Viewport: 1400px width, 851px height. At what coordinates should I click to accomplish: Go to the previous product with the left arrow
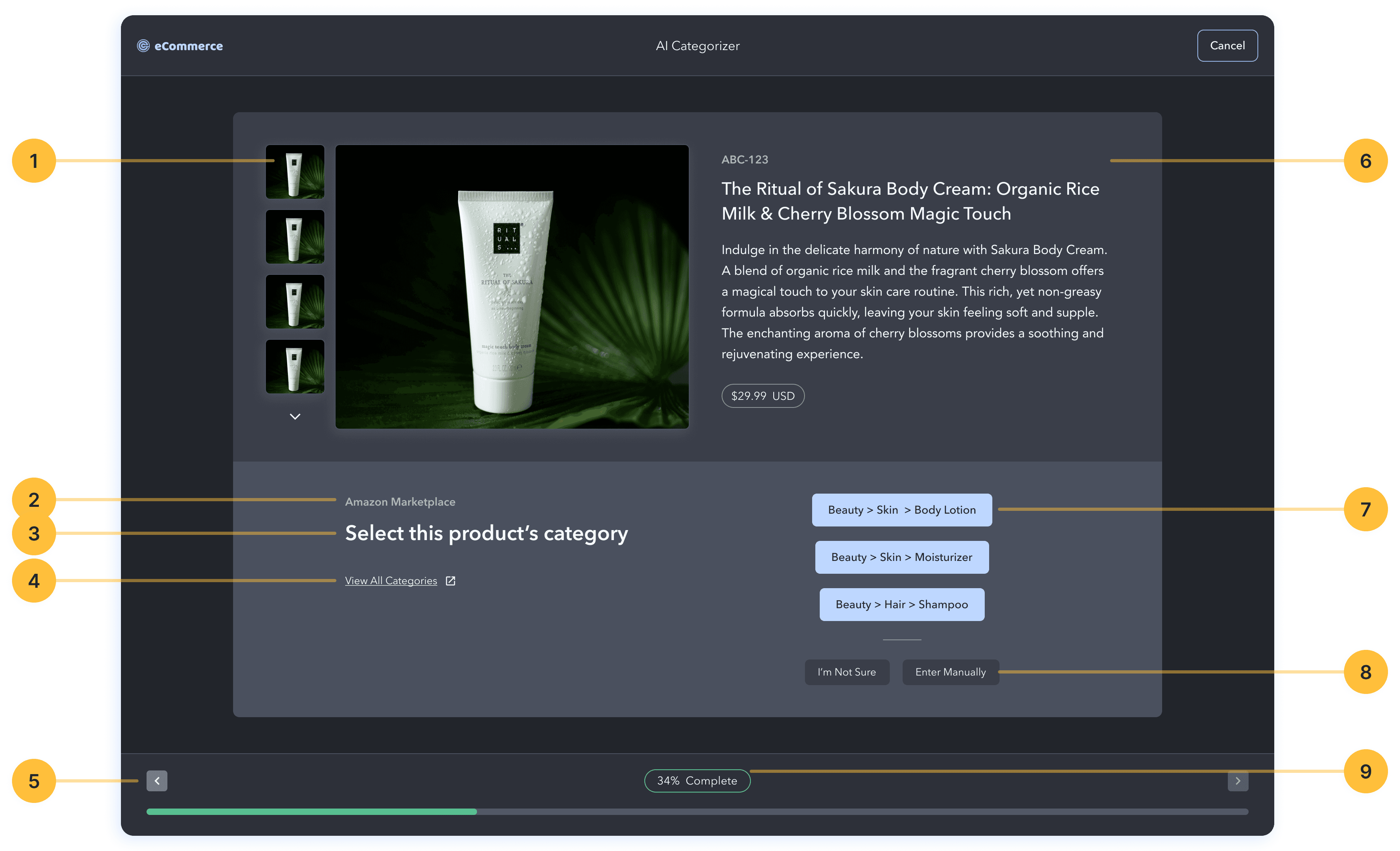click(x=157, y=780)
